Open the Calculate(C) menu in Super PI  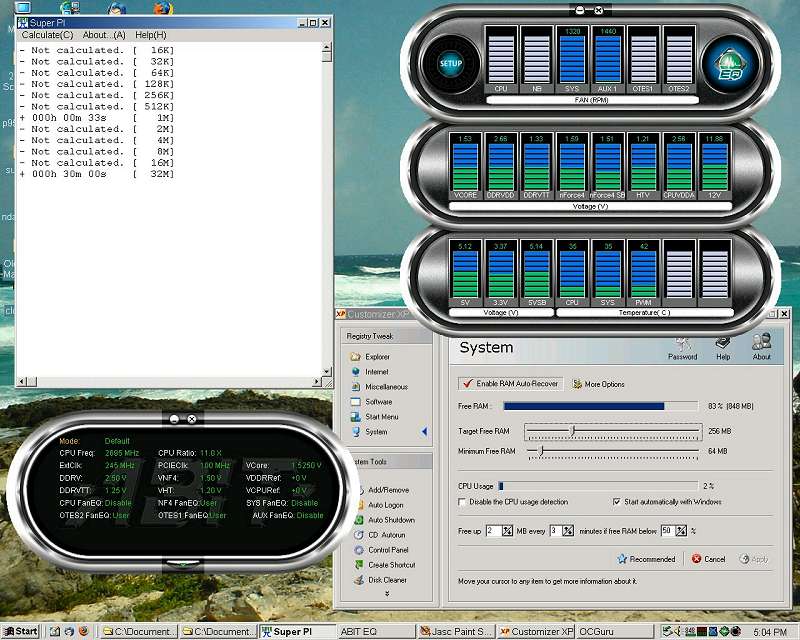coord(47,35)
